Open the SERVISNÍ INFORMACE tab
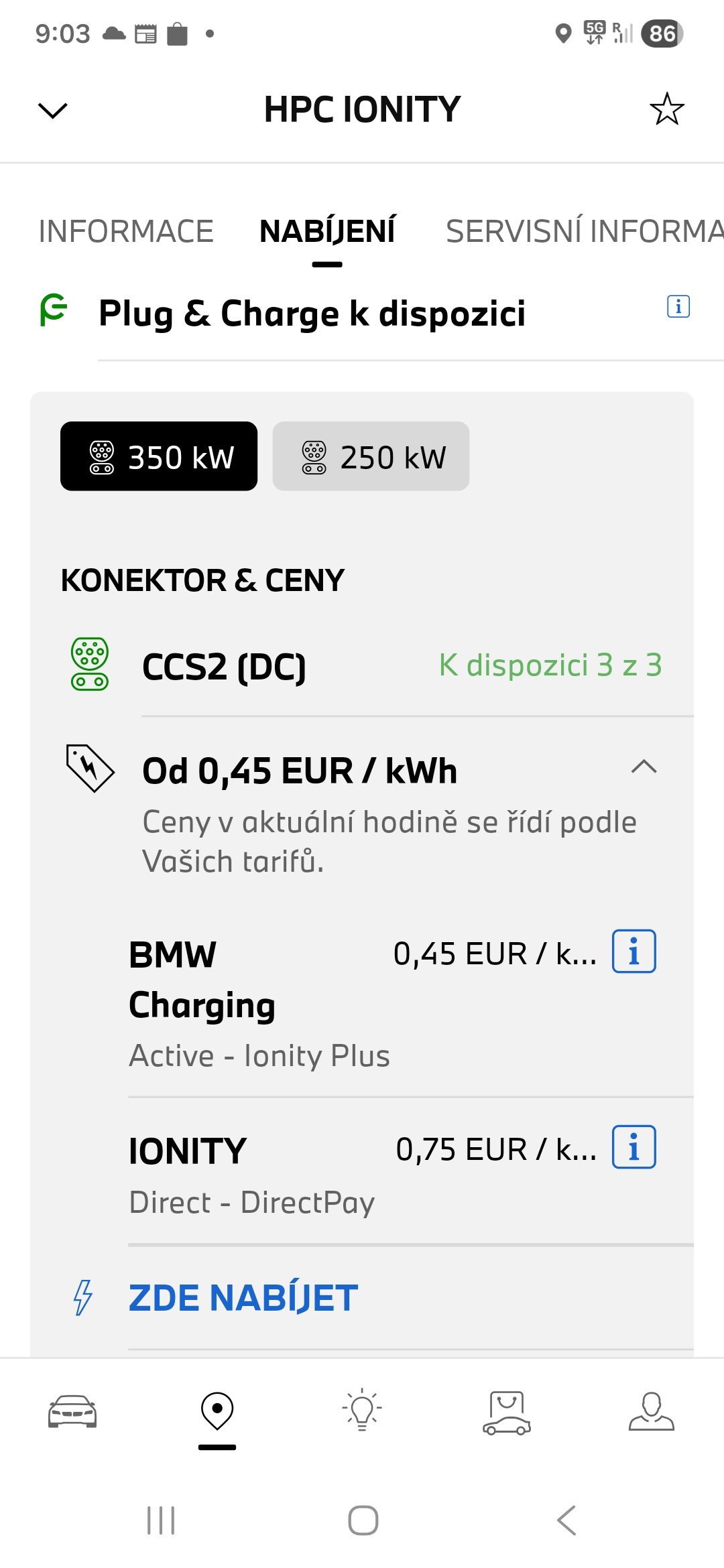 coord(583,232)
